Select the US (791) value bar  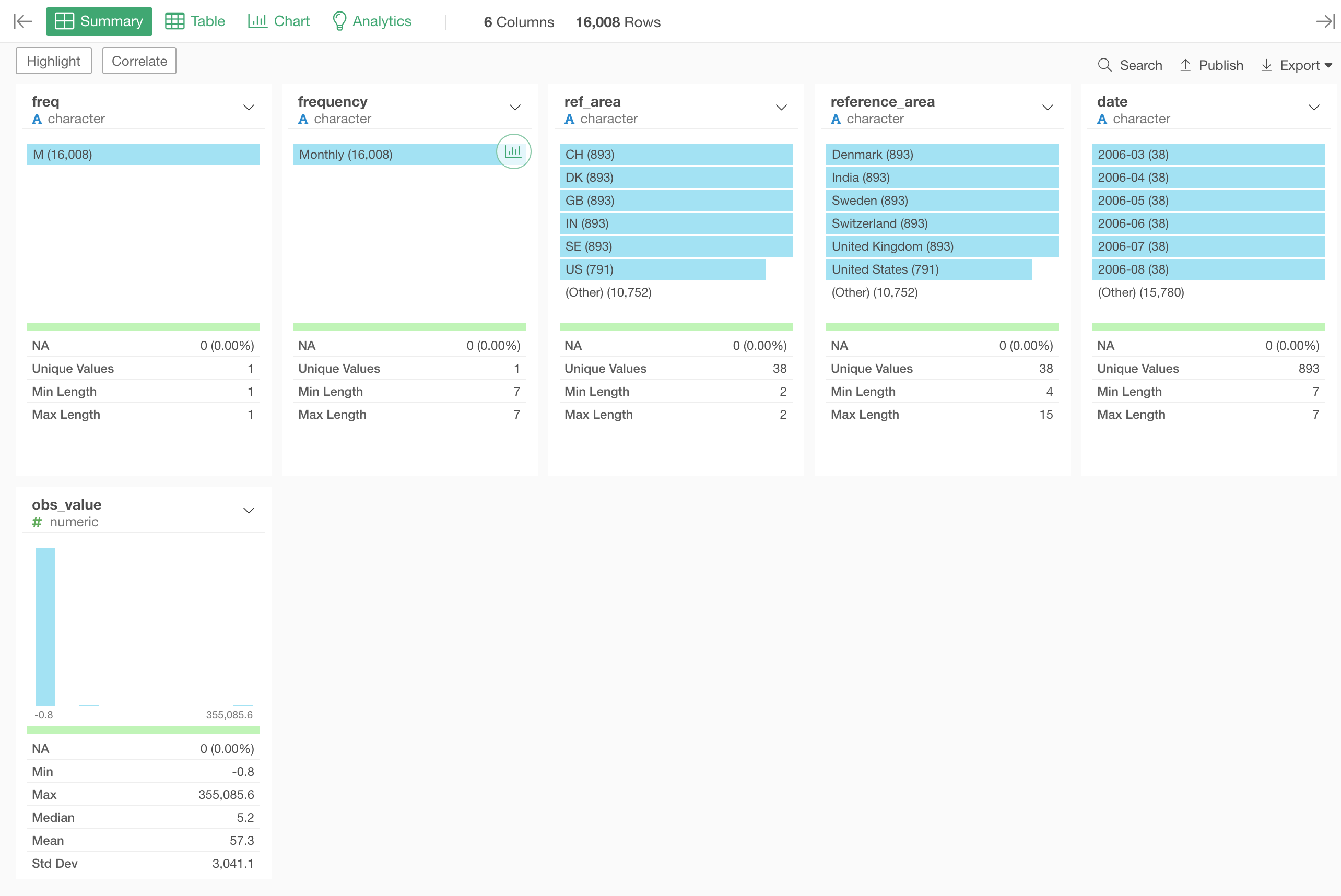click(x=662, y=269)
